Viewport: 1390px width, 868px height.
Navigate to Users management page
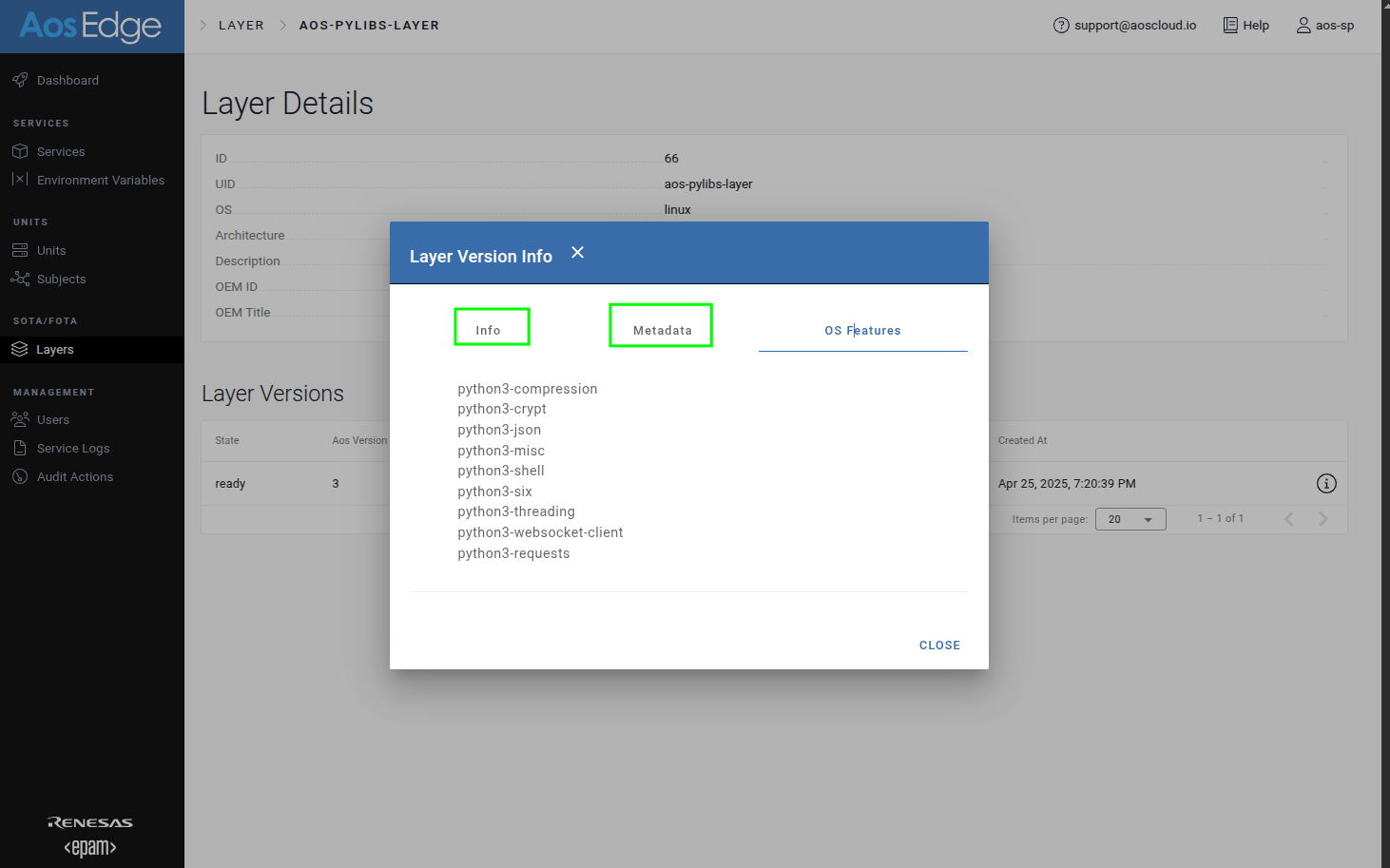(52, 420)
